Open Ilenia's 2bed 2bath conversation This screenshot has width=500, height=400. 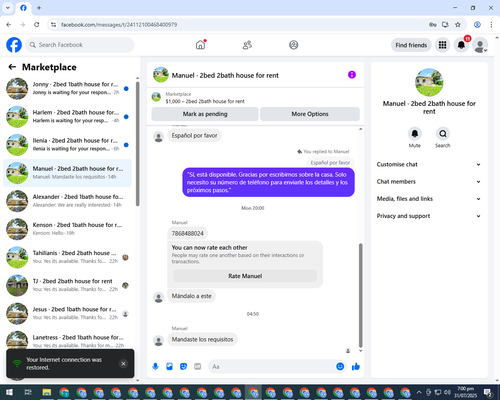point(67,145)
